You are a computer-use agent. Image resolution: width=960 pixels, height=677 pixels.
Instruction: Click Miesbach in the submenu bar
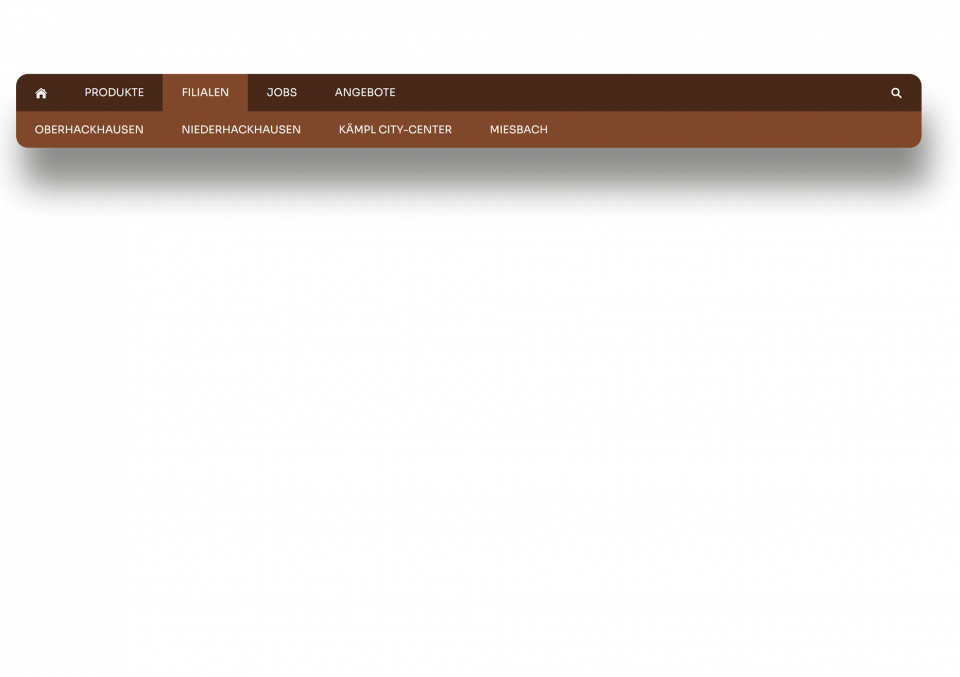coord(518,130)
